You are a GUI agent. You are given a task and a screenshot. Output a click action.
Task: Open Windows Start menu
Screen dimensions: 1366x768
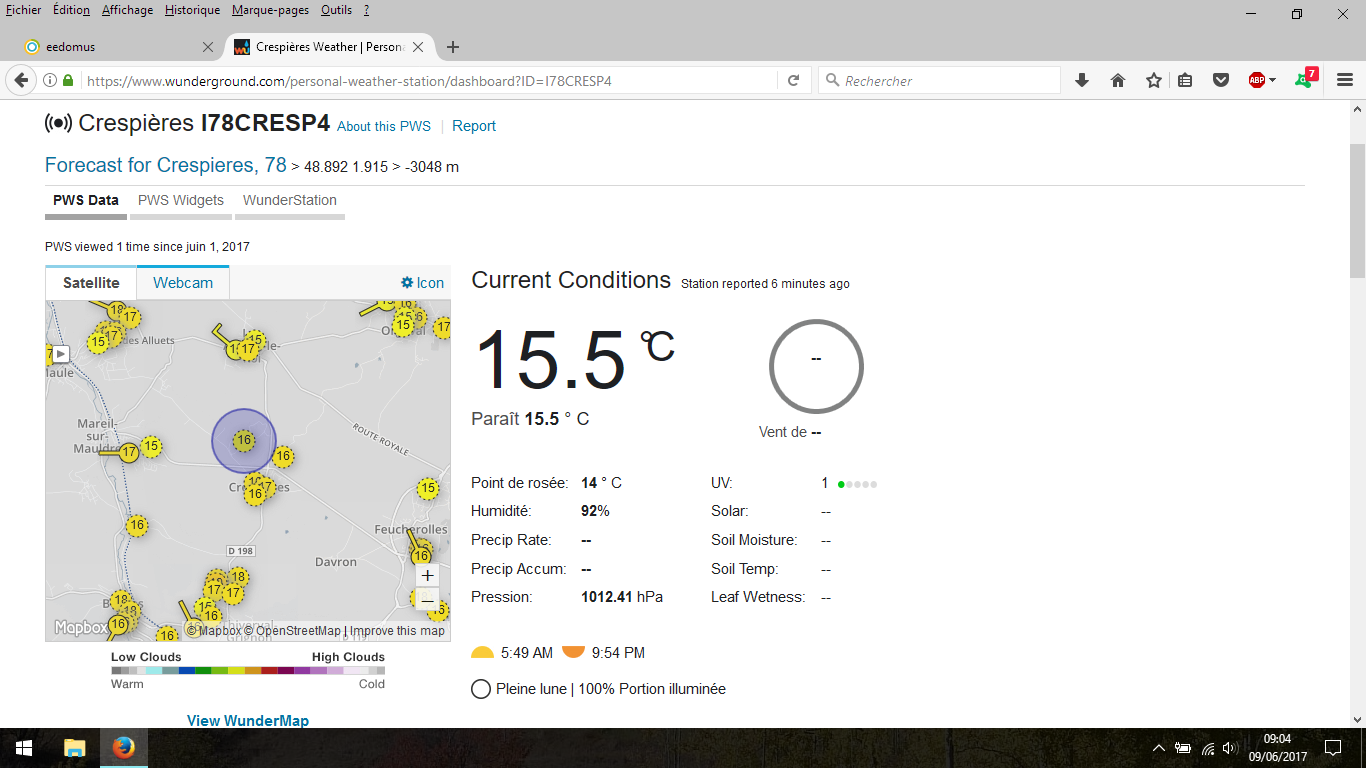(24, 748)
